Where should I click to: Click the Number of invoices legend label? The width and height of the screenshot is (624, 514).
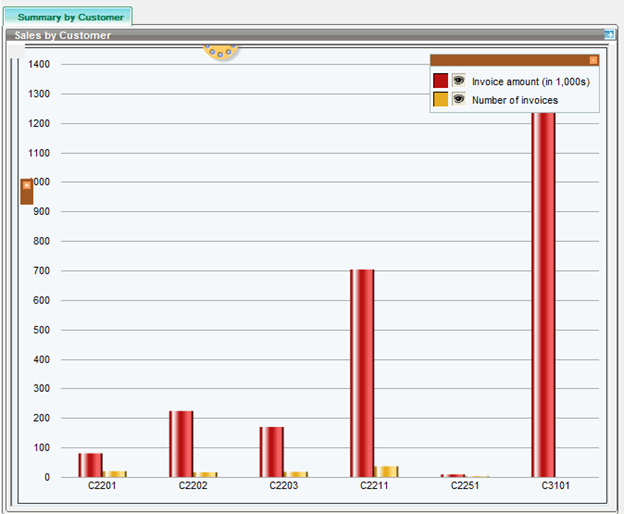515,100
